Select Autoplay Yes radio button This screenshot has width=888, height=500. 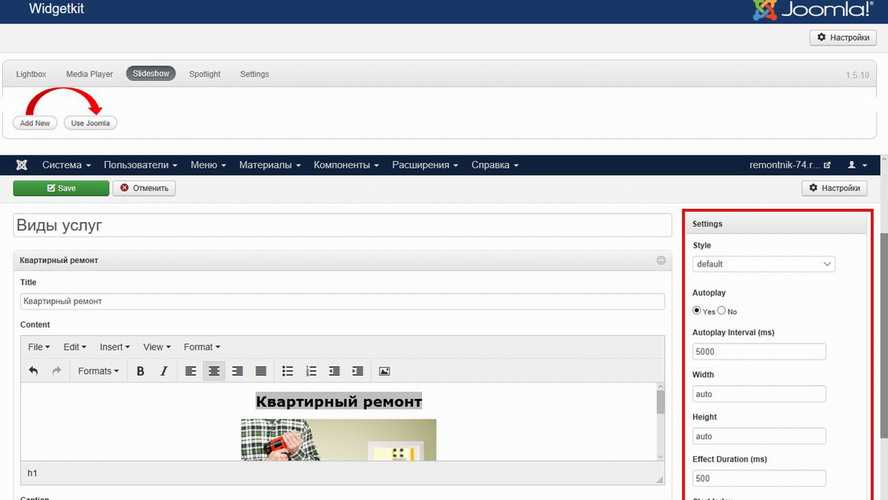pyautogui.click(x=697, y=311)
